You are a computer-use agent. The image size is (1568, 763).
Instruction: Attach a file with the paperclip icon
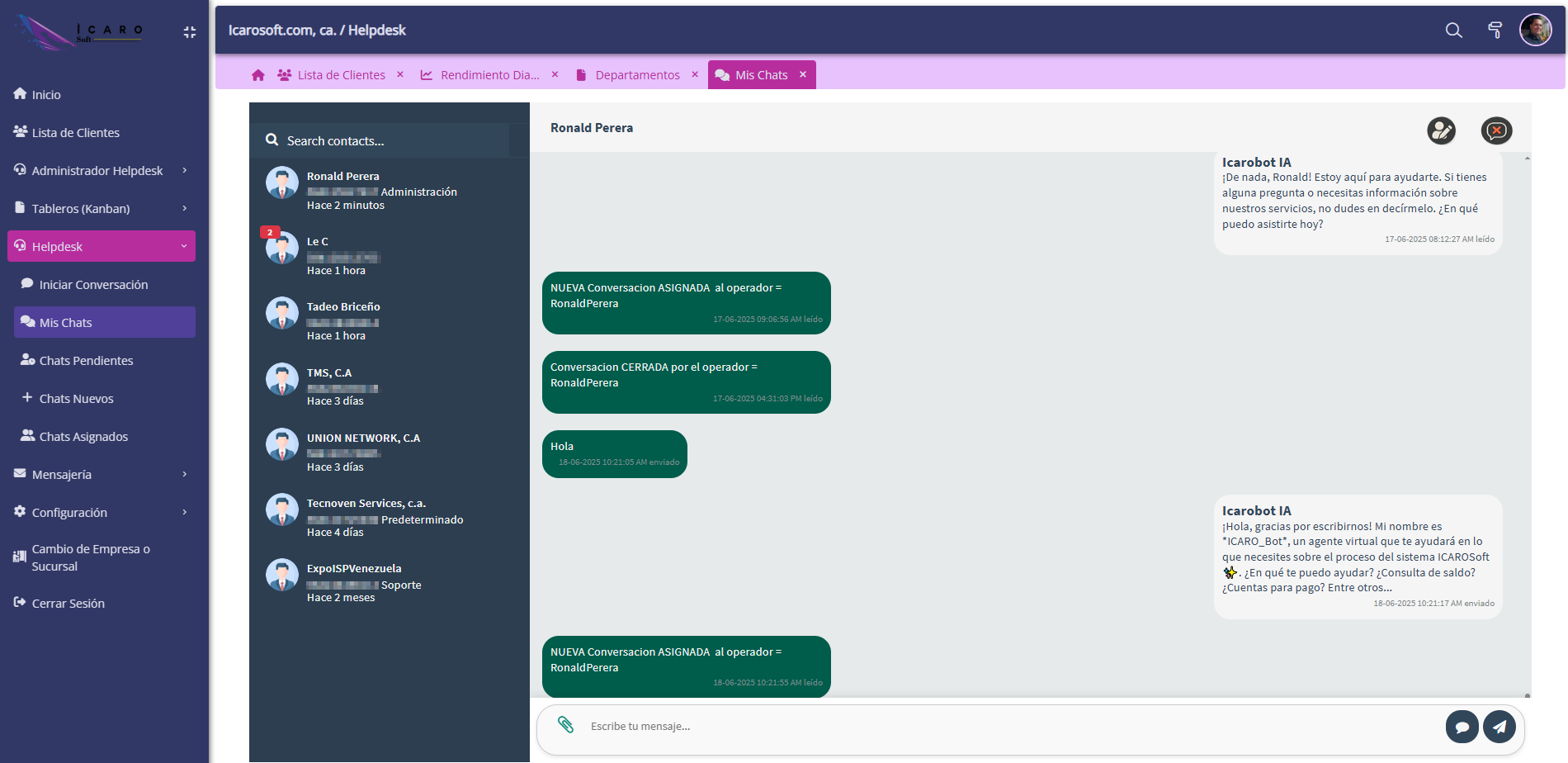[565, 725]
